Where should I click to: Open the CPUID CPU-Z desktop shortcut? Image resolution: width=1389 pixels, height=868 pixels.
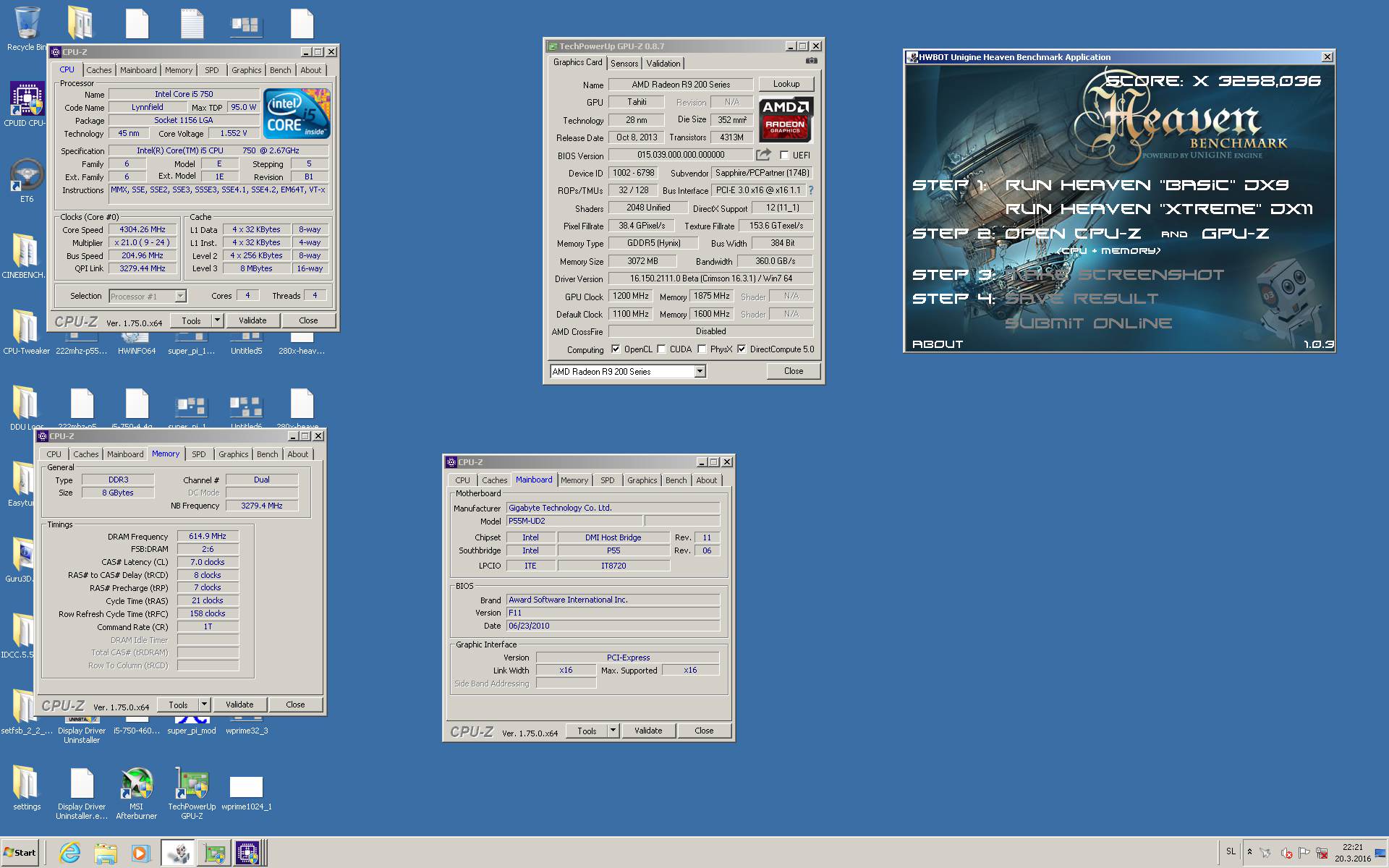coord(26,105)
